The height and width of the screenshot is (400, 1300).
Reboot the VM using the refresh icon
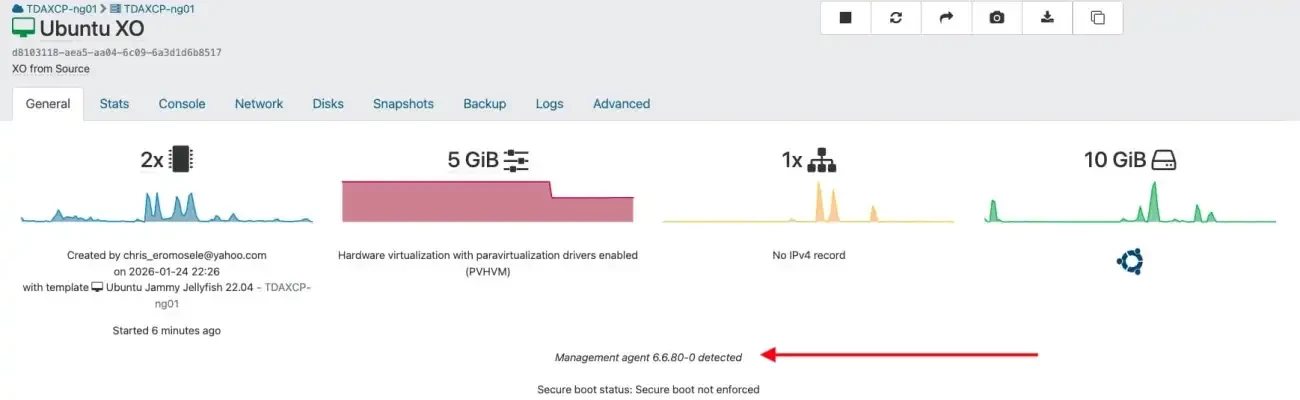[x=896, y=18]
